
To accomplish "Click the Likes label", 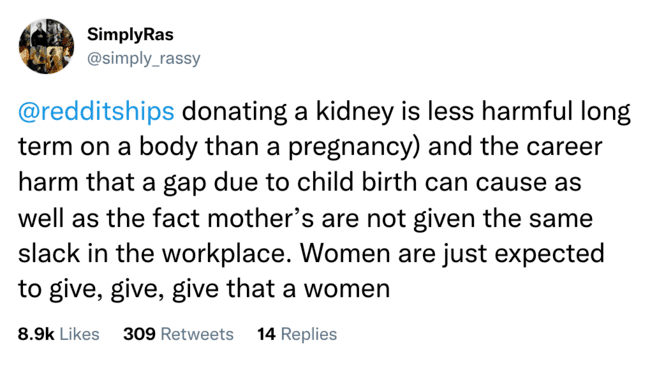I will point(80,334).
